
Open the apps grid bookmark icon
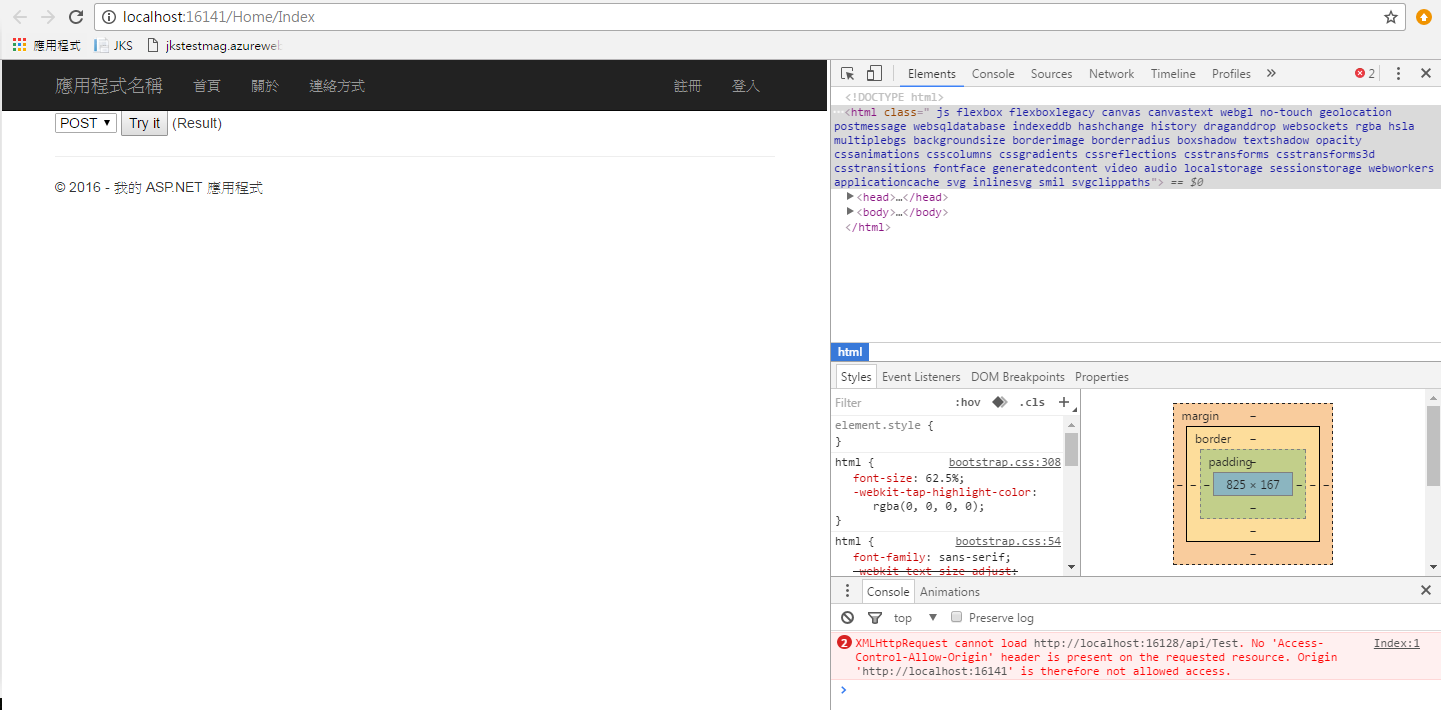point(19,45)
